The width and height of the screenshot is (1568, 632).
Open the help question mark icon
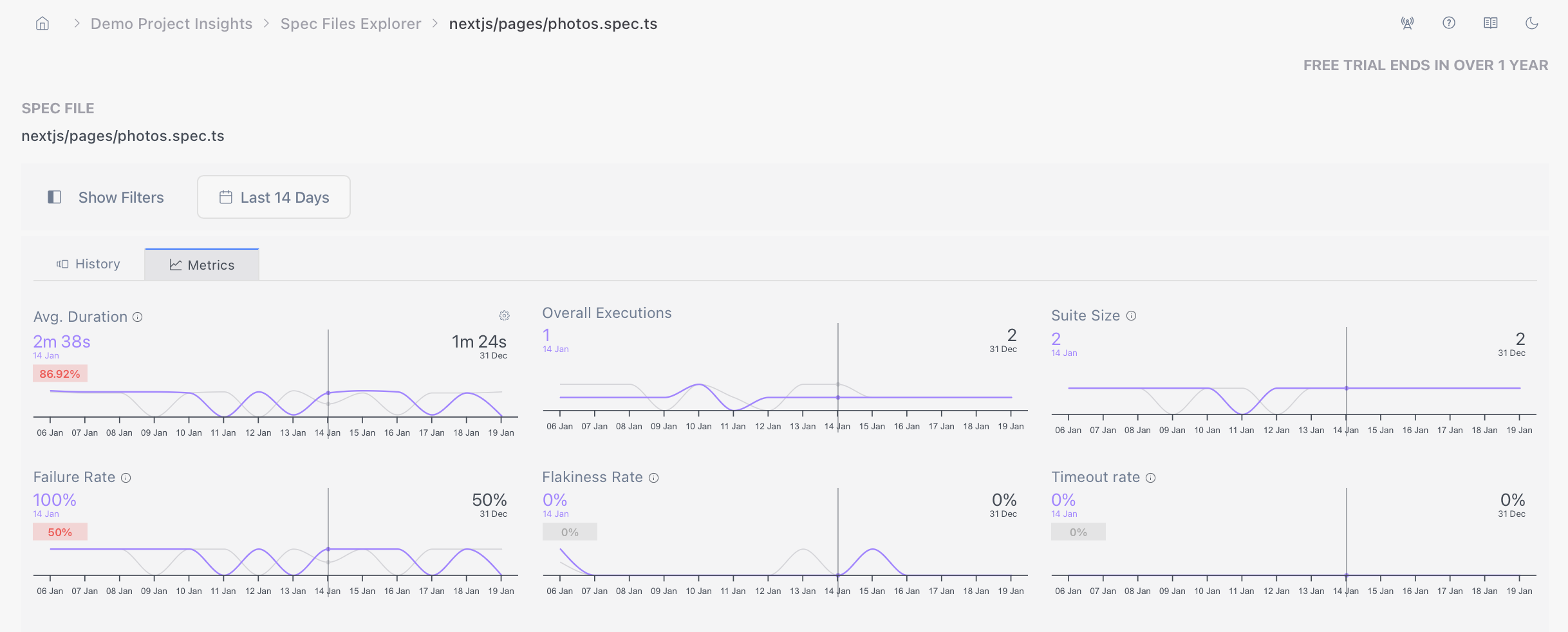pyautogui.click(x=1448, y=23)
